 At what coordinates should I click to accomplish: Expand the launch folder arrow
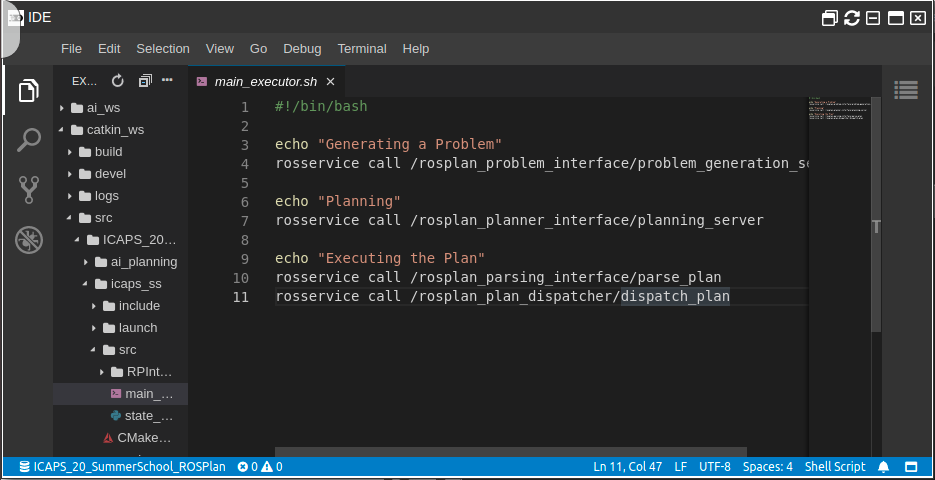pos(94,328)
